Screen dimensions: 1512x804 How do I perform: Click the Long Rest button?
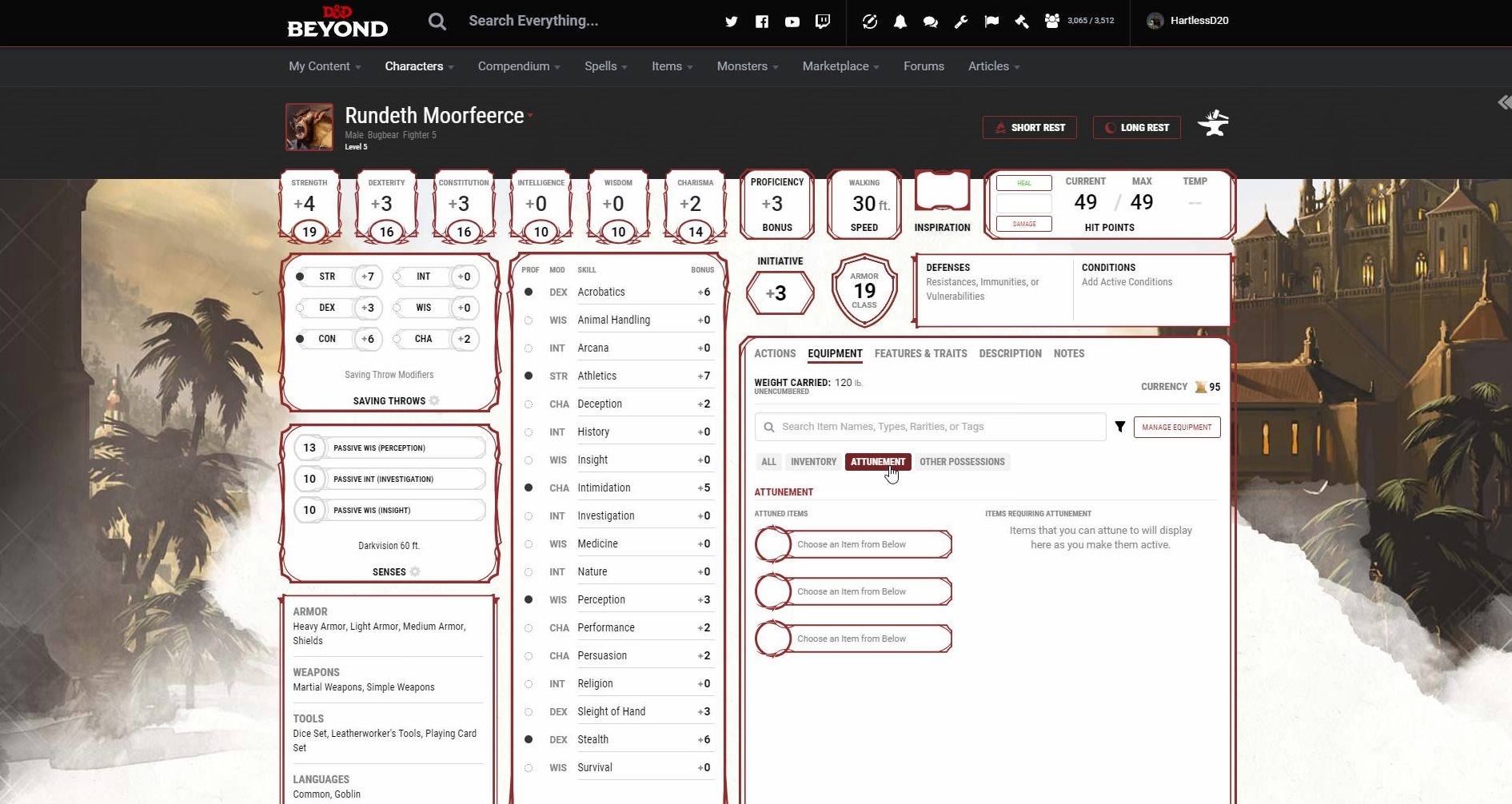[x=1137, y=127]
